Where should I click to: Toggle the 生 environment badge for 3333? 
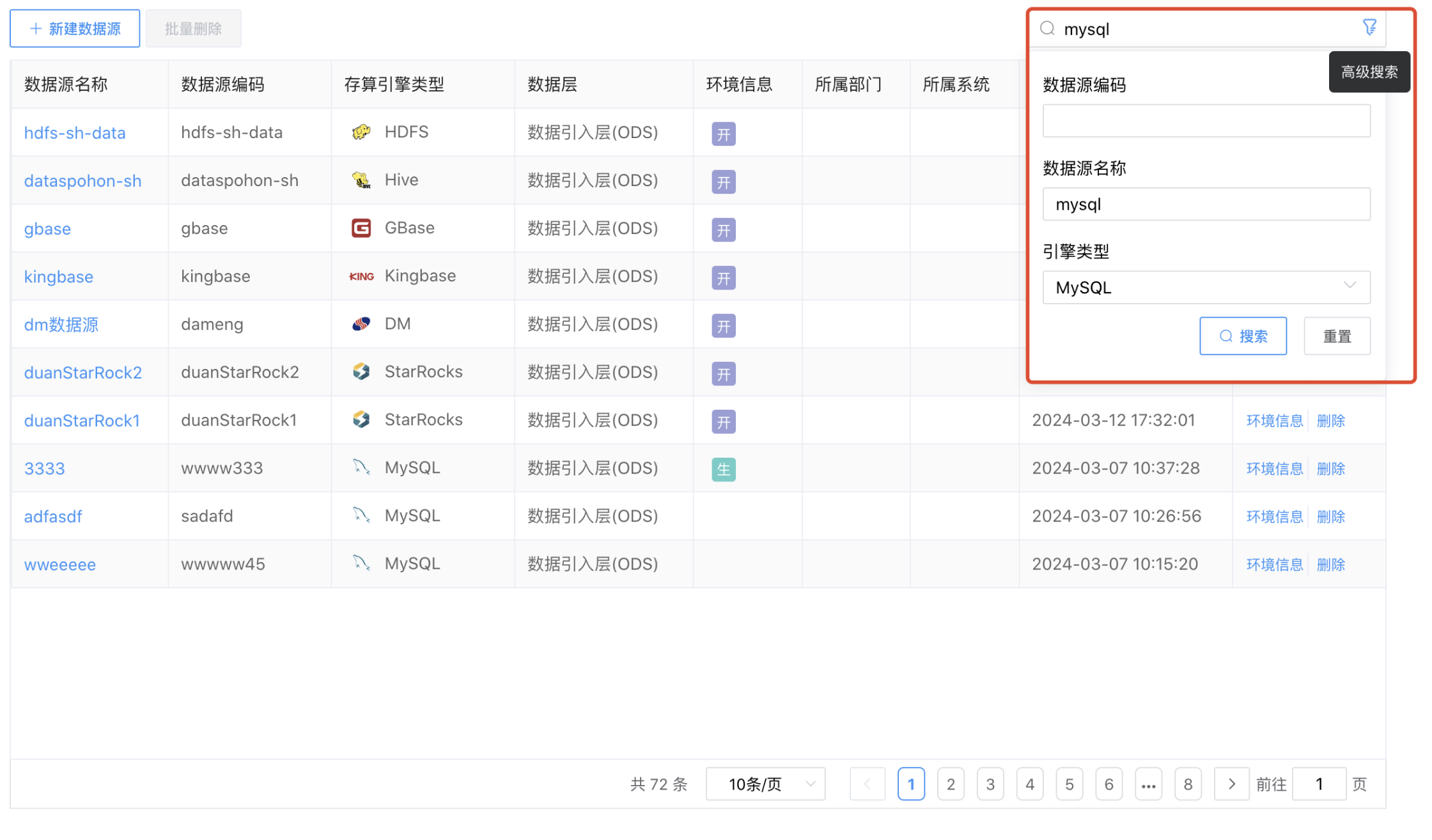point(723,469)
